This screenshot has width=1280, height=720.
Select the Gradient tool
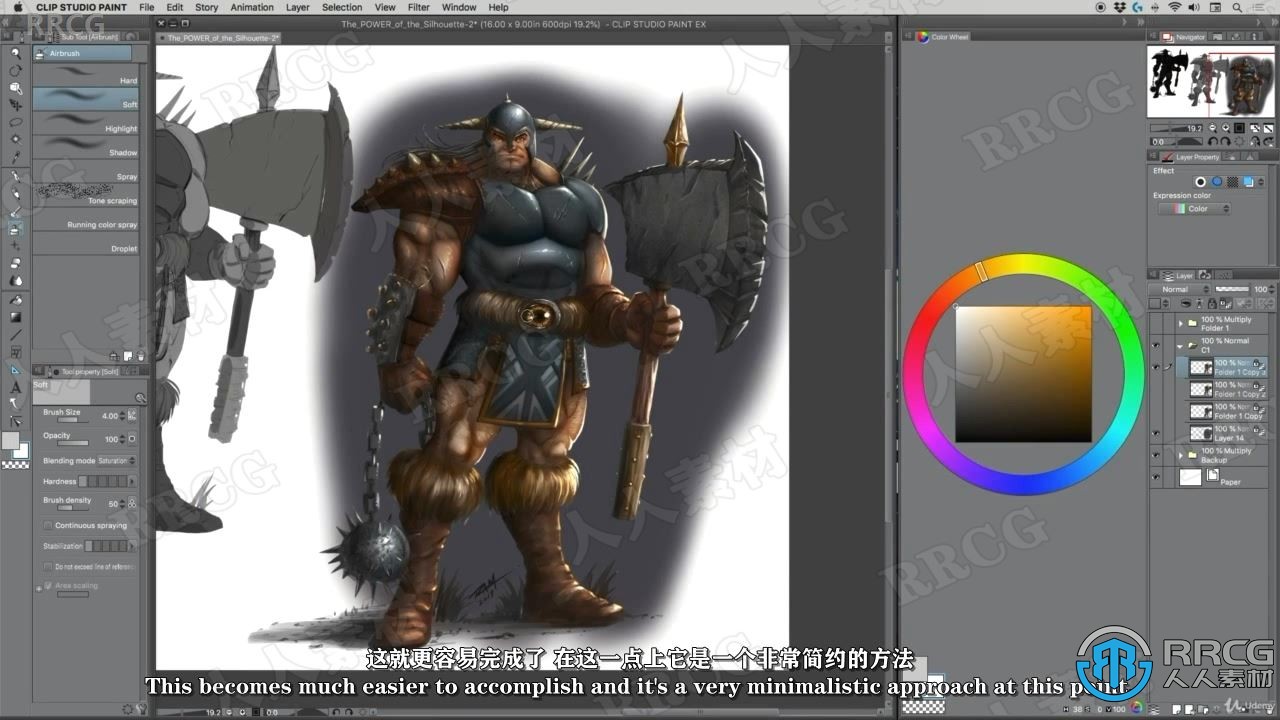point(15,317)
